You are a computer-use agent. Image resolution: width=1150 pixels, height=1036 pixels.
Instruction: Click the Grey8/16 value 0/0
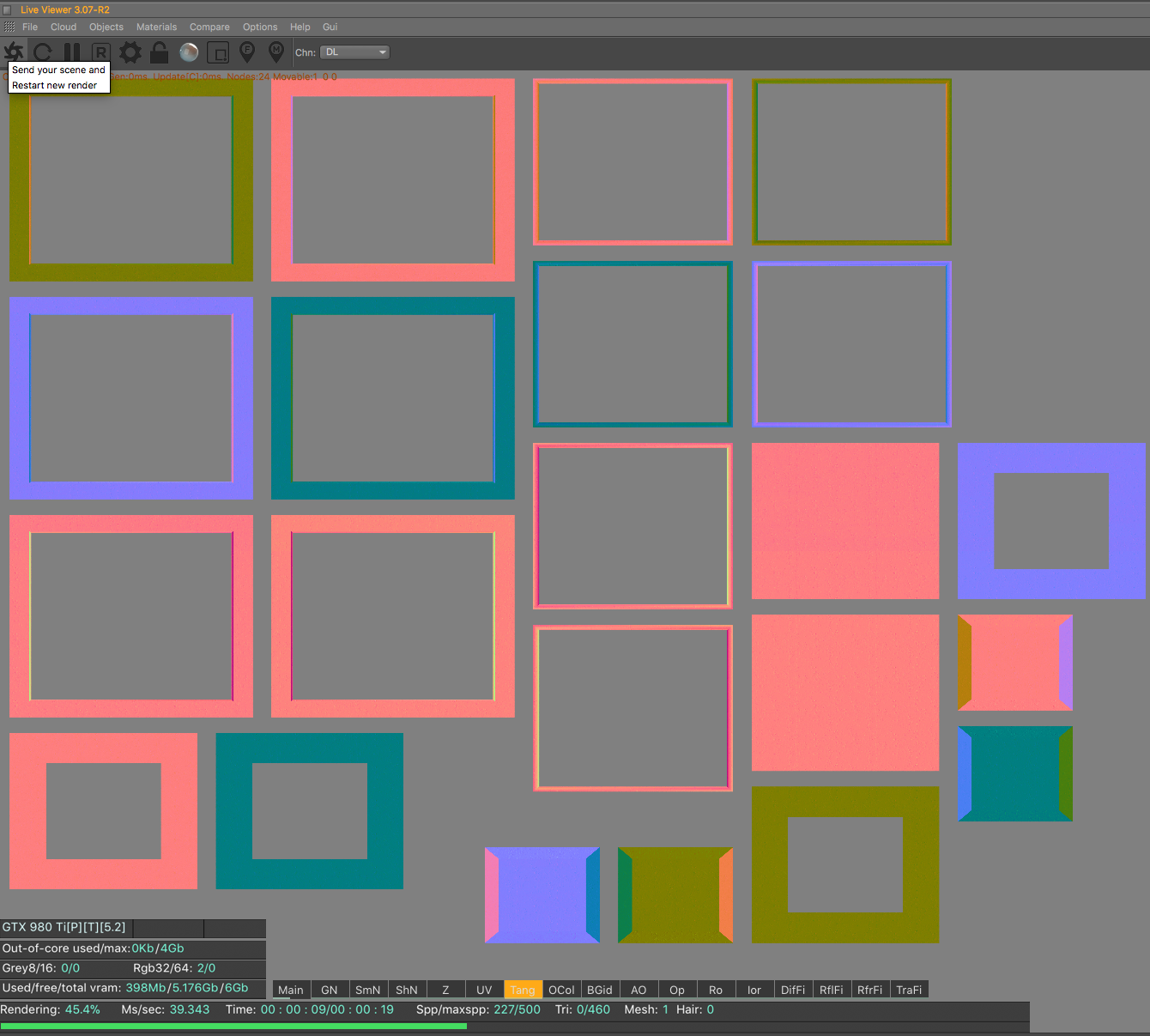coord(70,968)
